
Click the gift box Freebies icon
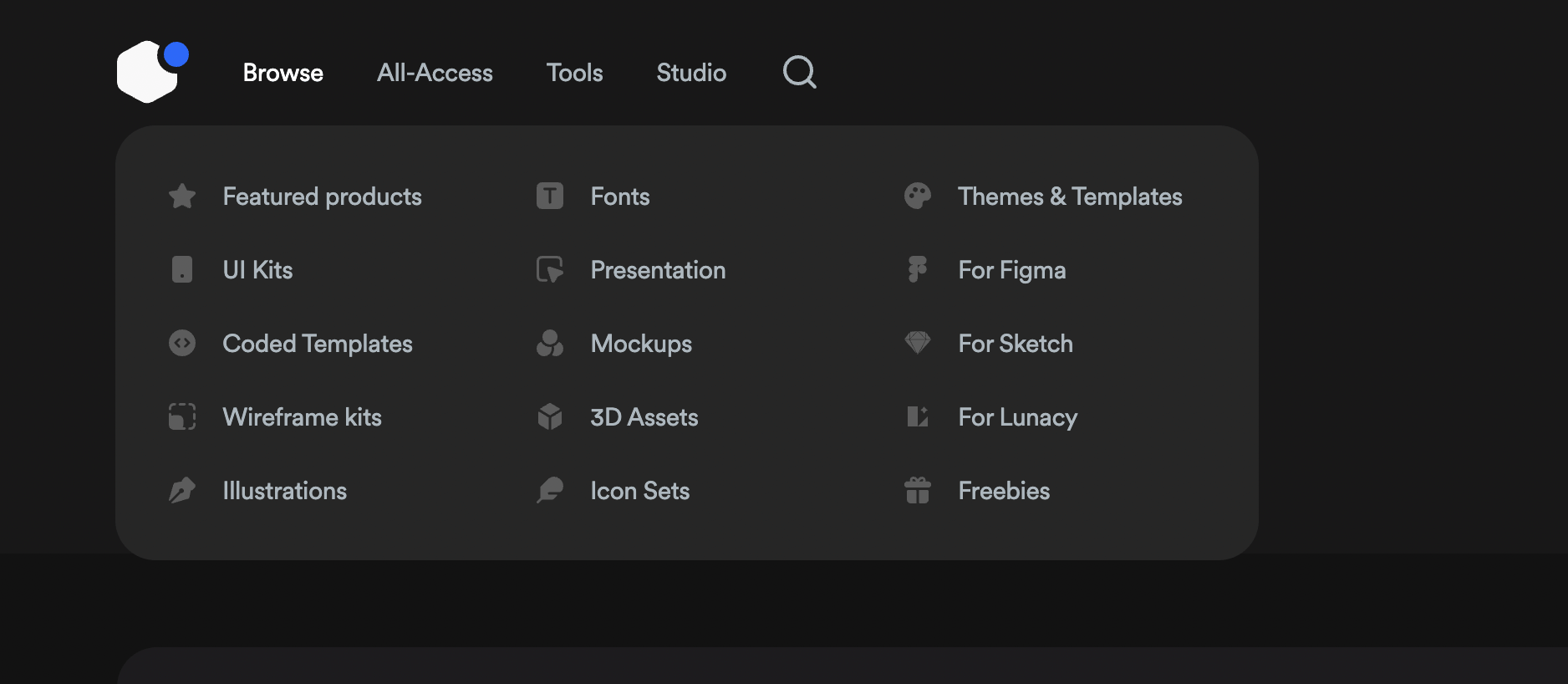coord(917,491)
